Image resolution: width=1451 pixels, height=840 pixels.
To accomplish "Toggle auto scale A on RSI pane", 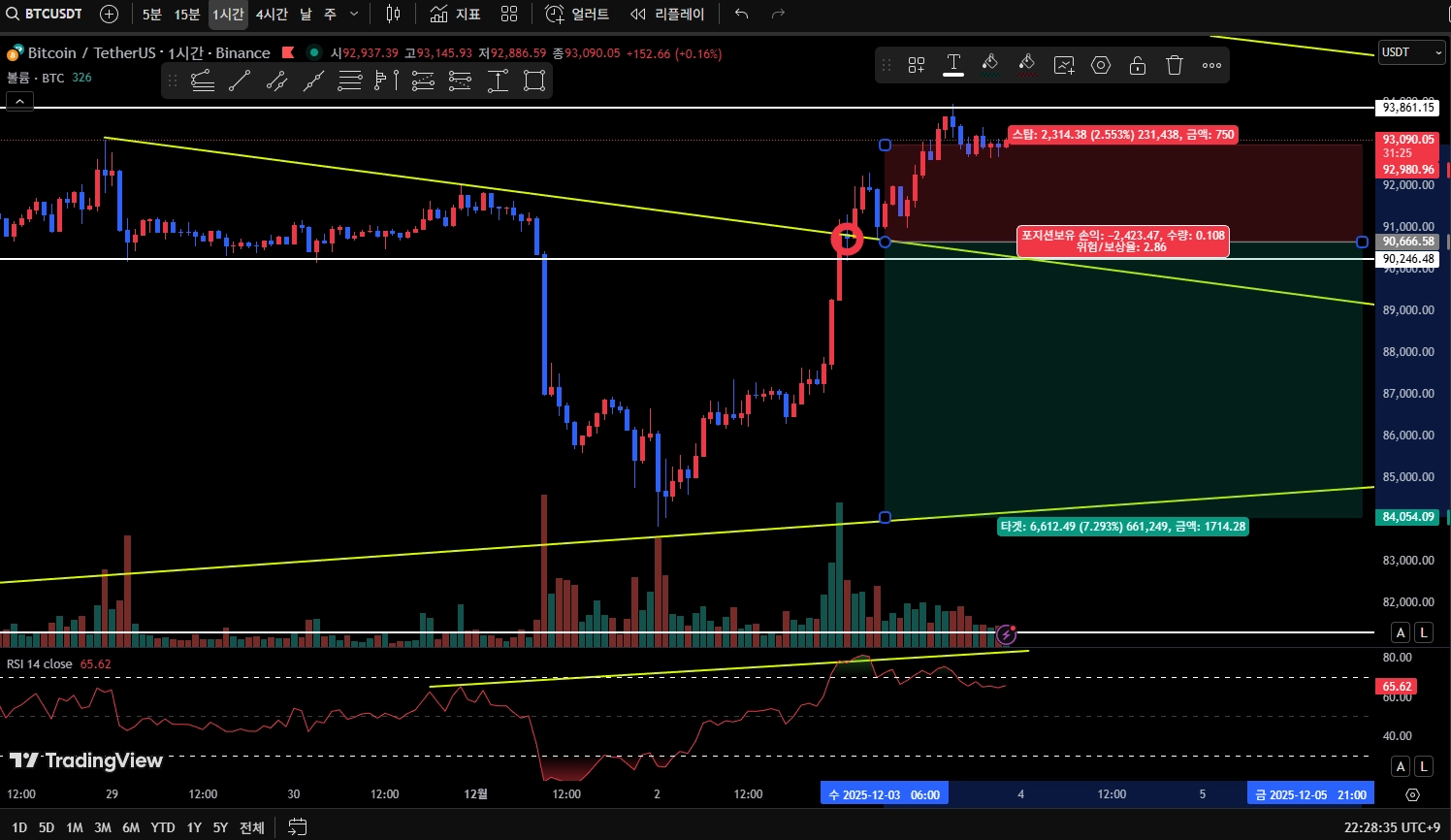I will coord(1401,766).
